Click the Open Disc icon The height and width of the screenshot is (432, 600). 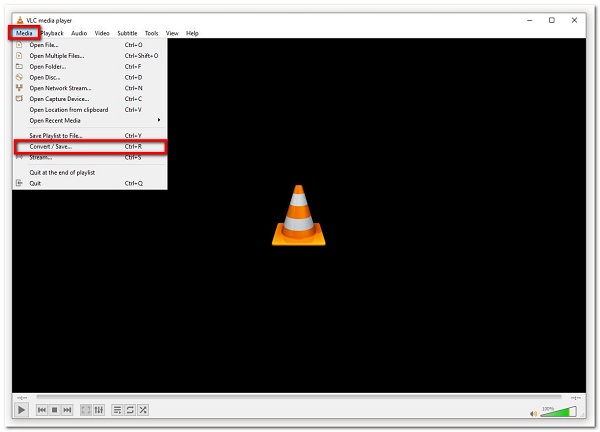click(19, 77)
